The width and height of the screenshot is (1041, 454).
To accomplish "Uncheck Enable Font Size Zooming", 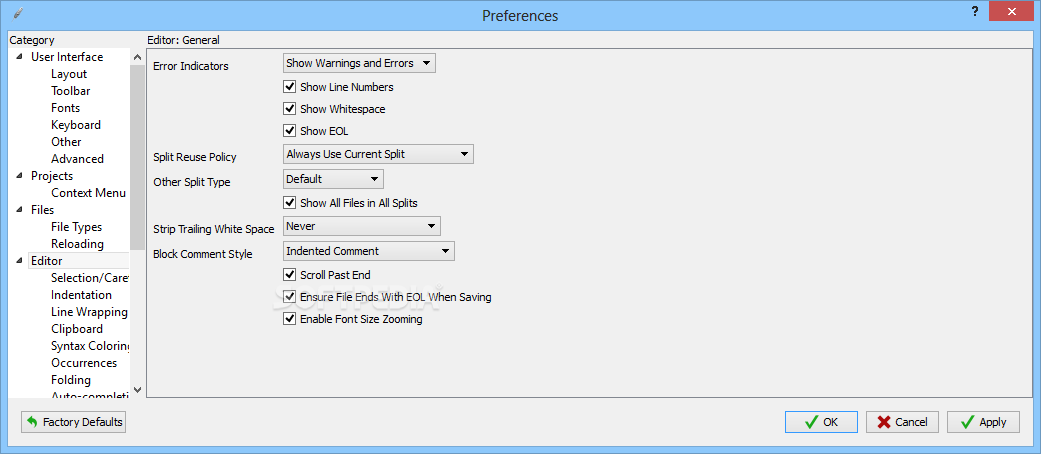I will (289, 319).
